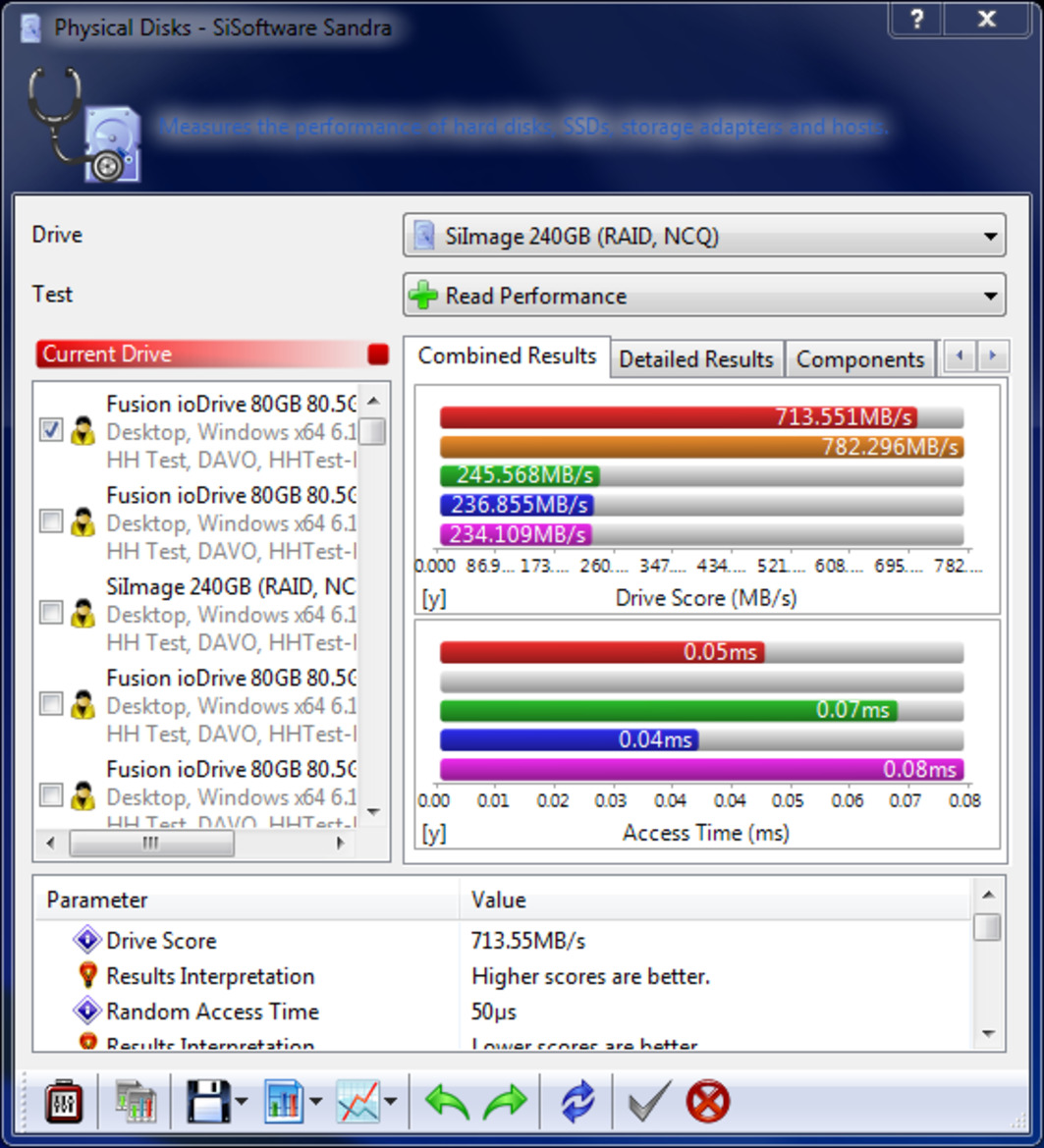1044x1148 pixels.
Task: Switch to the Components tab
Action: (860, 359)
